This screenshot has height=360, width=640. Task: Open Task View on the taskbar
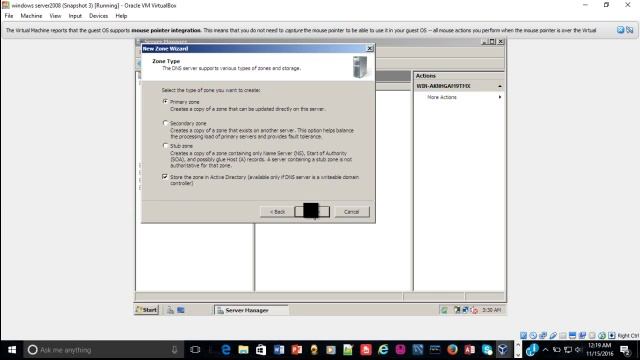click(195, 350)
